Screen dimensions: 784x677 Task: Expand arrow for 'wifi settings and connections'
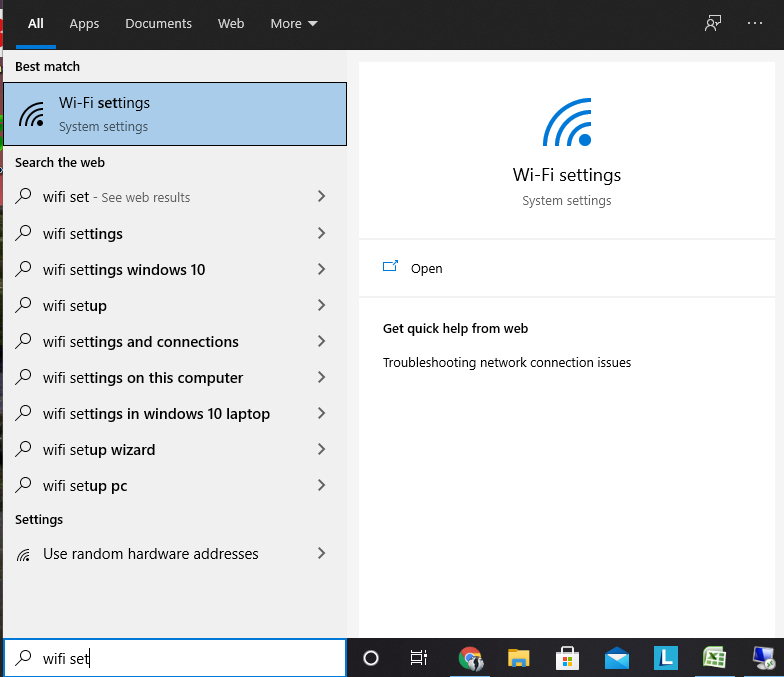(x=322, y=341)
